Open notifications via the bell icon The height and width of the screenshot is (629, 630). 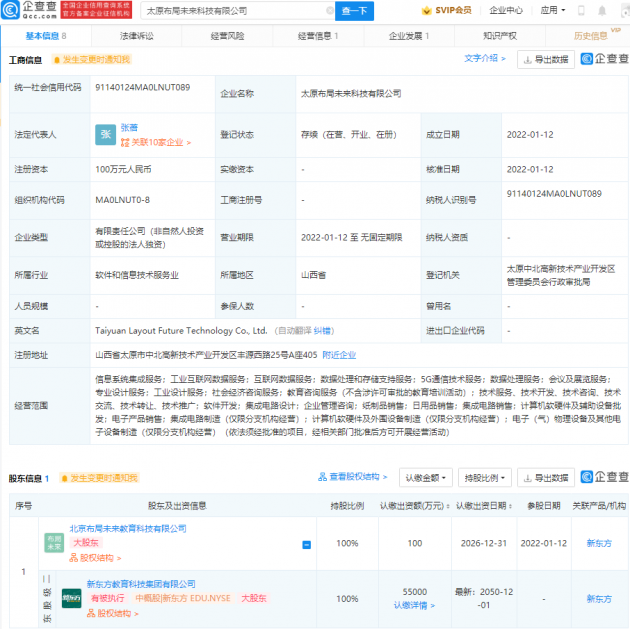[x=601, y=11]
